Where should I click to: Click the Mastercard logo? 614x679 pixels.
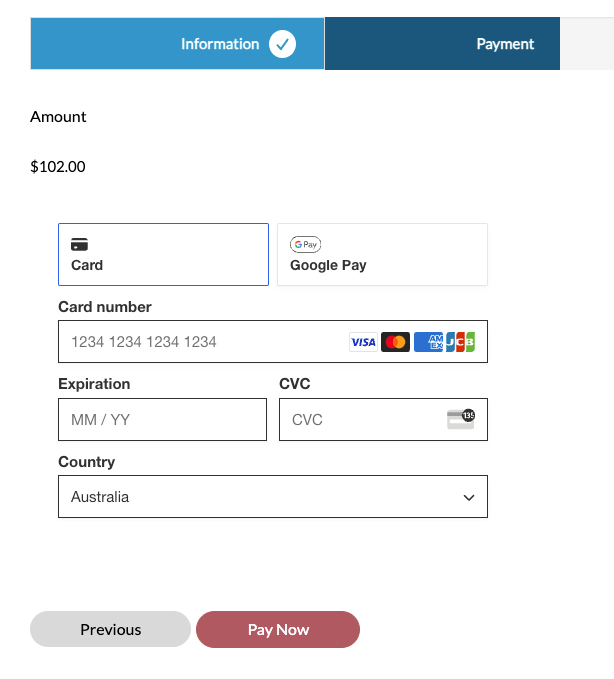395,342
